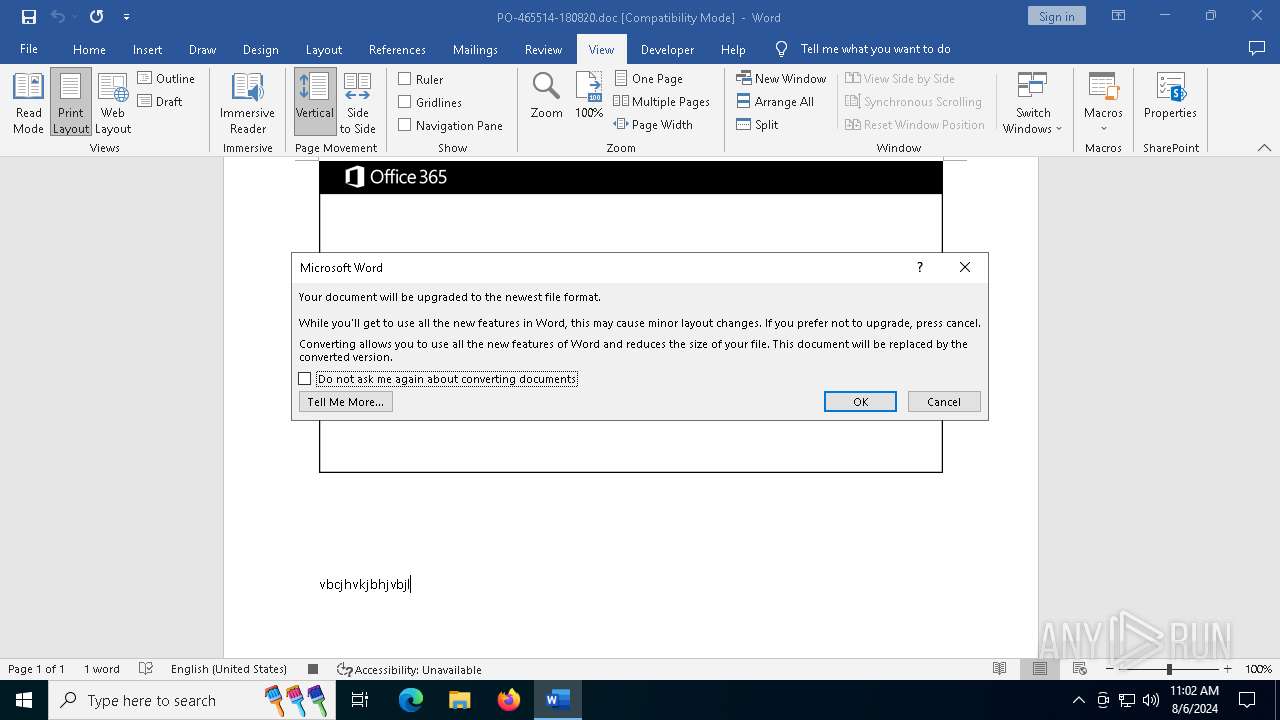Open the Layout tab
1280x720 pixels.
pyautogui.click(x=323, y=49)
